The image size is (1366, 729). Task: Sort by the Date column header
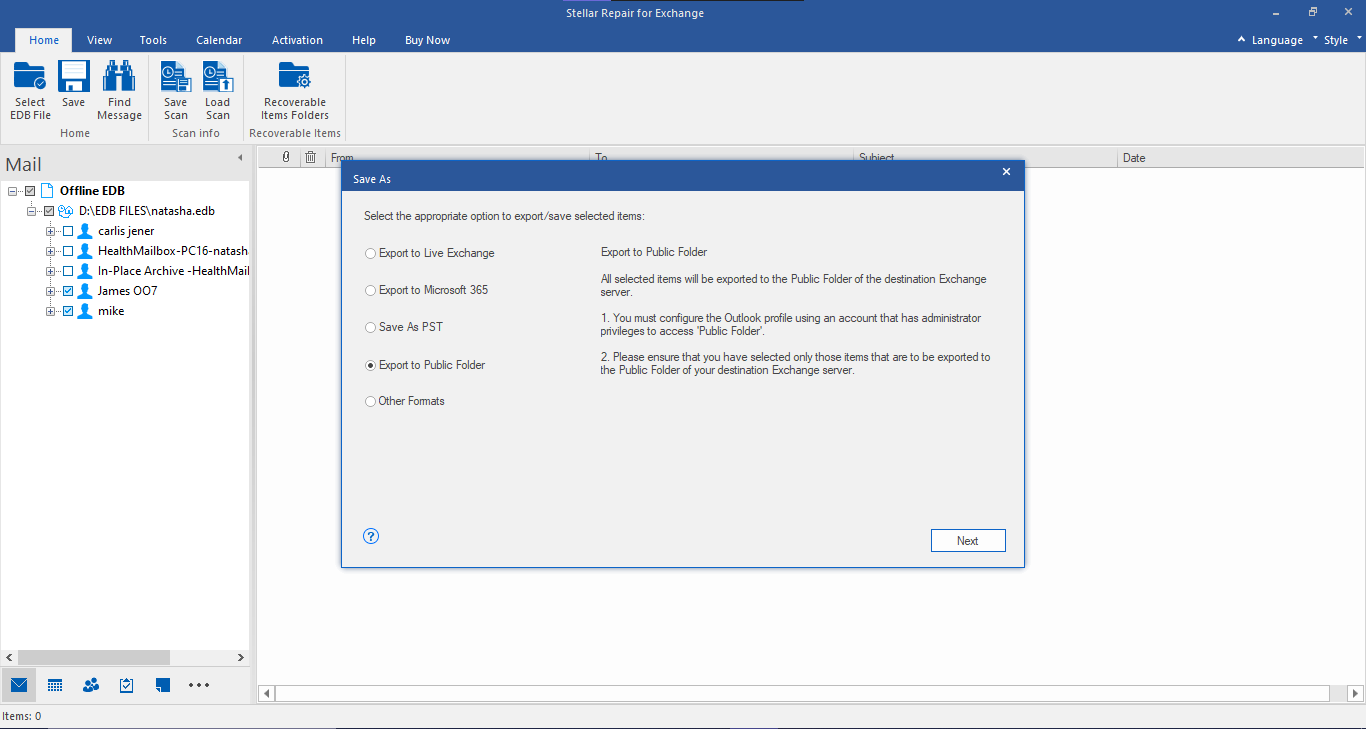(x=1240, y=158)
